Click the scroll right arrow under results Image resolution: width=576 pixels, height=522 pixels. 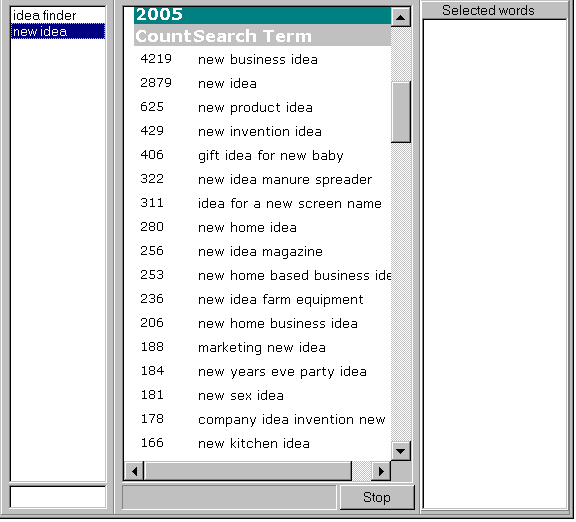[381, 471]
